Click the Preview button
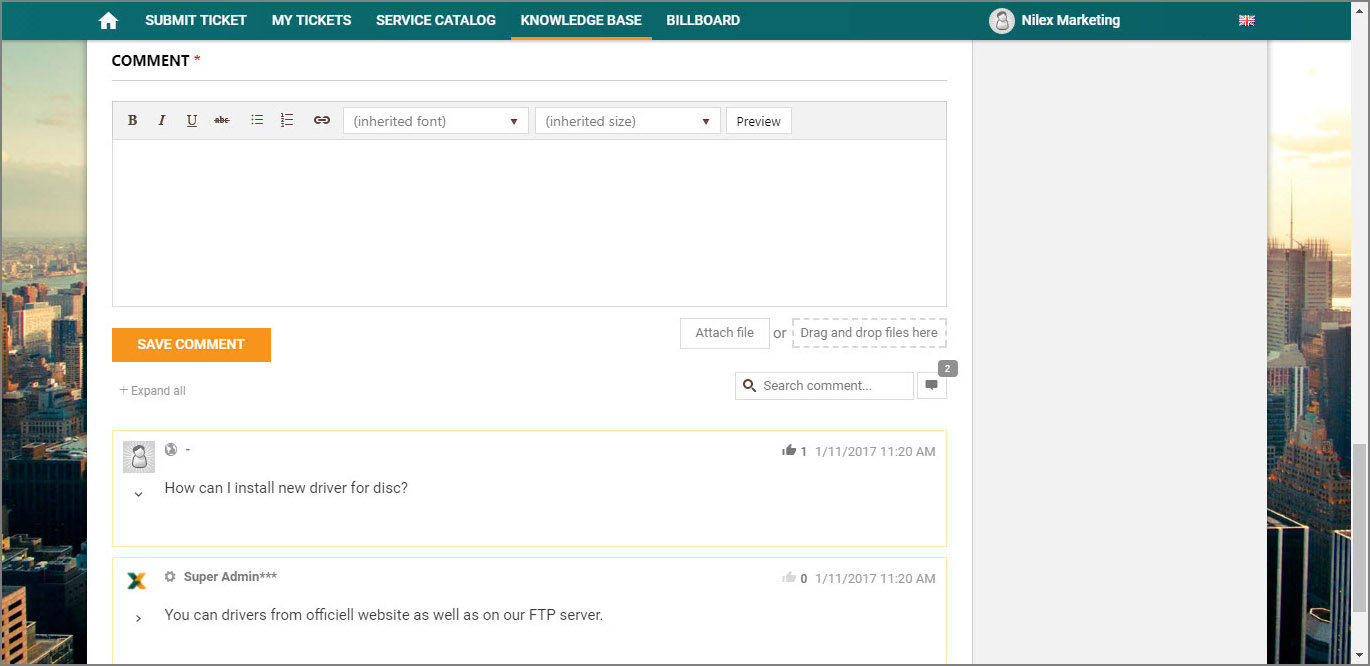The image size is (1370, 666). (759, 121)
